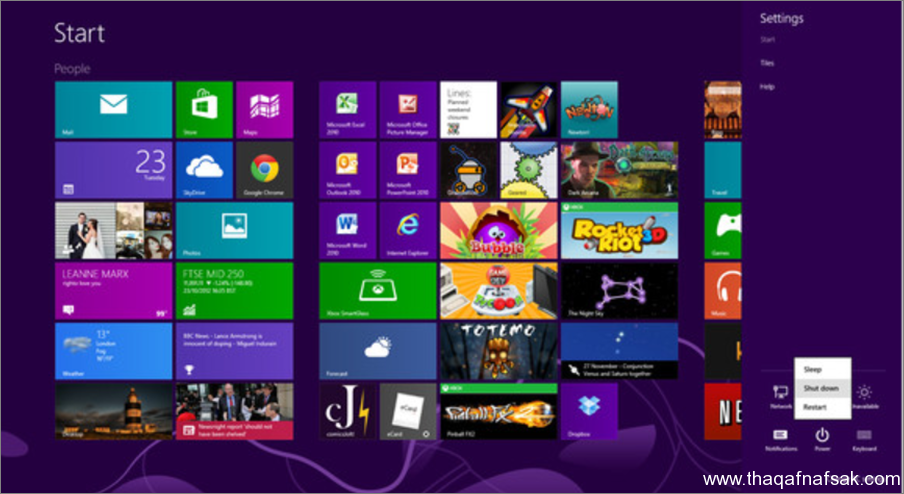Open the Venus and Saturn conjunction tile
904x494 pixels.
tap(620, 351)
